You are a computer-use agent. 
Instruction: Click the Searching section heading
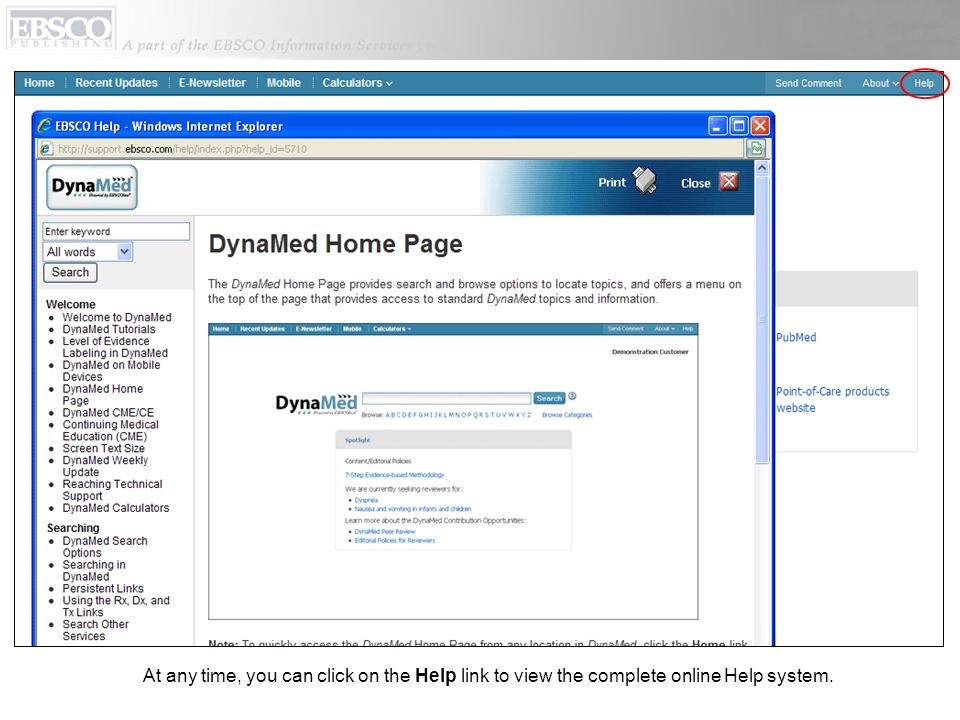[73, 528]
